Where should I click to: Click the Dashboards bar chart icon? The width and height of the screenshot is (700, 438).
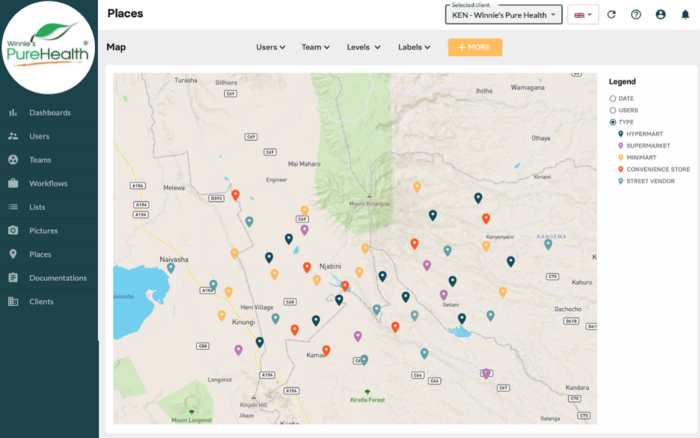coord(13,113)
